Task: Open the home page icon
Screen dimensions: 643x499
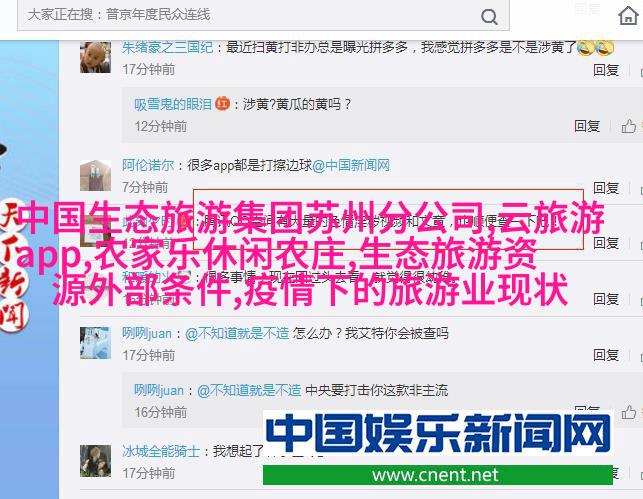Action: [628, 16]
